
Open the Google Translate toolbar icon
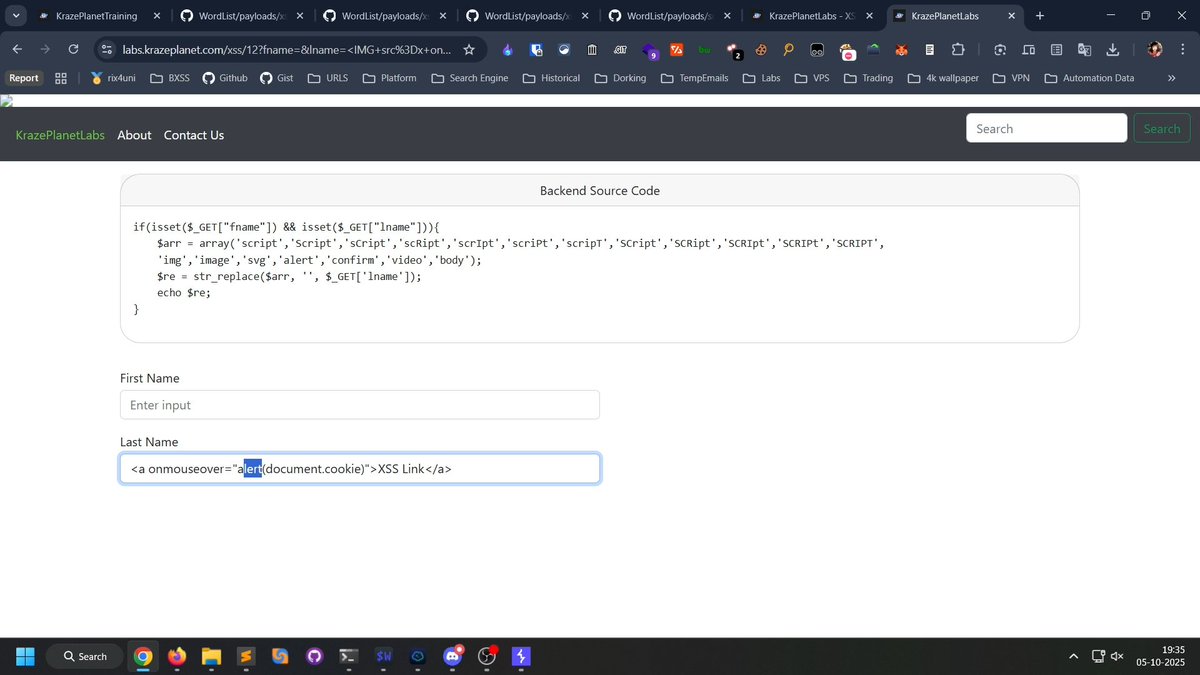pos(1084,50)
